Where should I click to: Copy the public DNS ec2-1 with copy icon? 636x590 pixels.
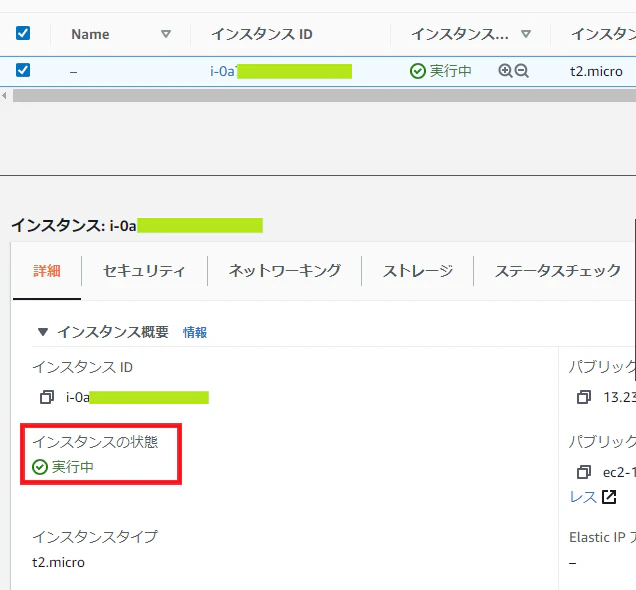(x=584, y=472)
